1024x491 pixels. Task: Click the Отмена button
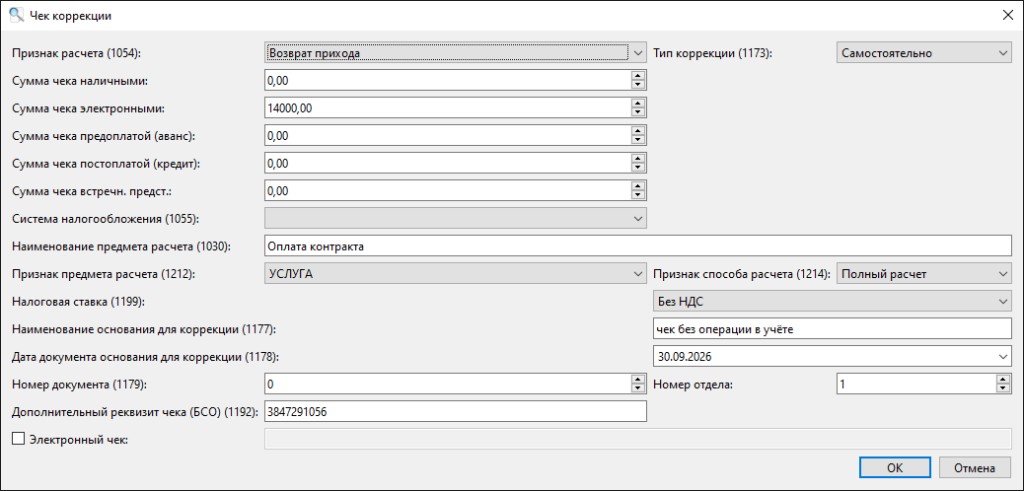click(x=974, y=467)
